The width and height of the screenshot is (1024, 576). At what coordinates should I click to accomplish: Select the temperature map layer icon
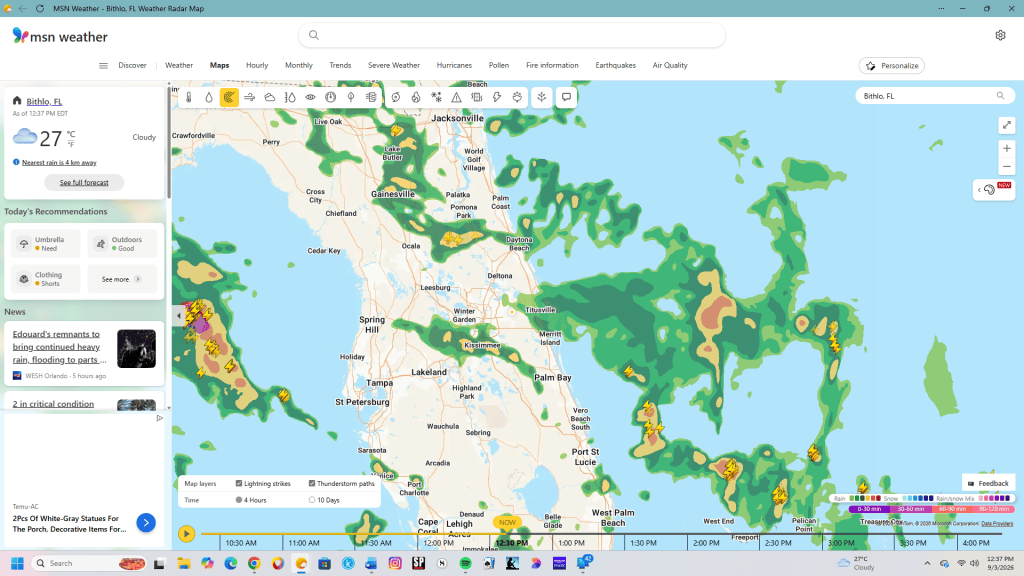(x=189, y=97)
